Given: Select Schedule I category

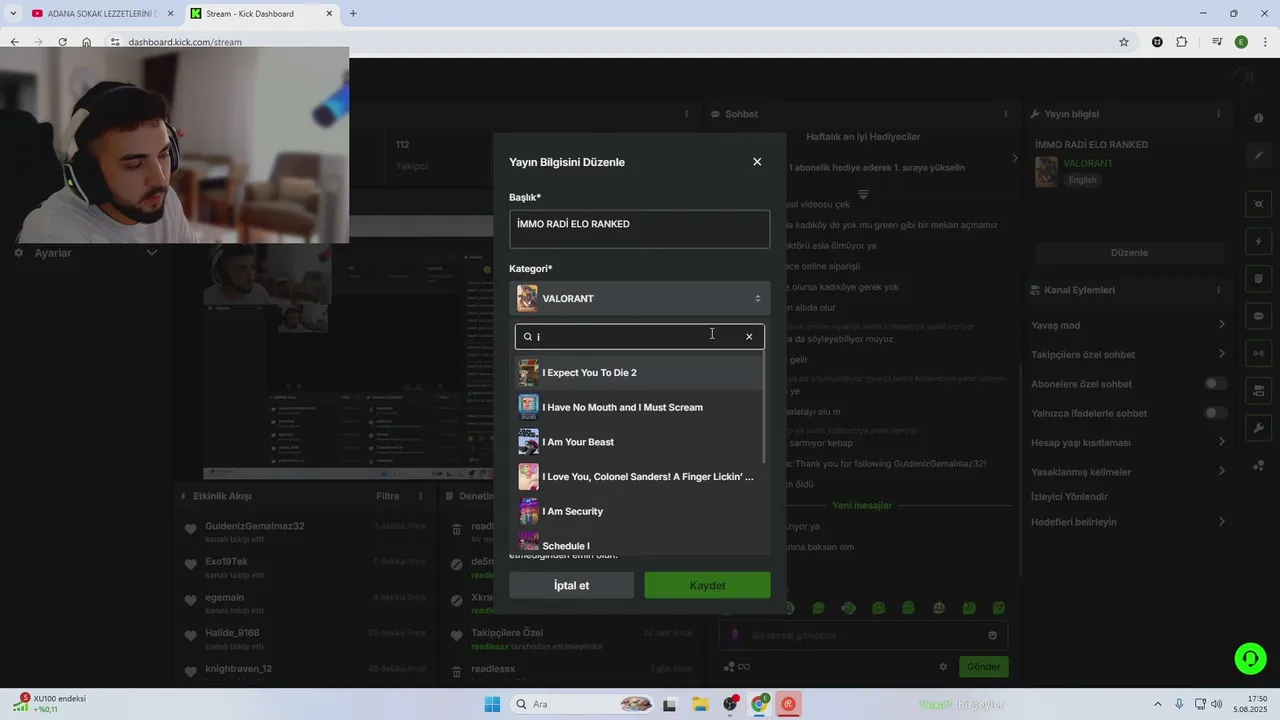Looking at the screenshot, I should point(639,543).
